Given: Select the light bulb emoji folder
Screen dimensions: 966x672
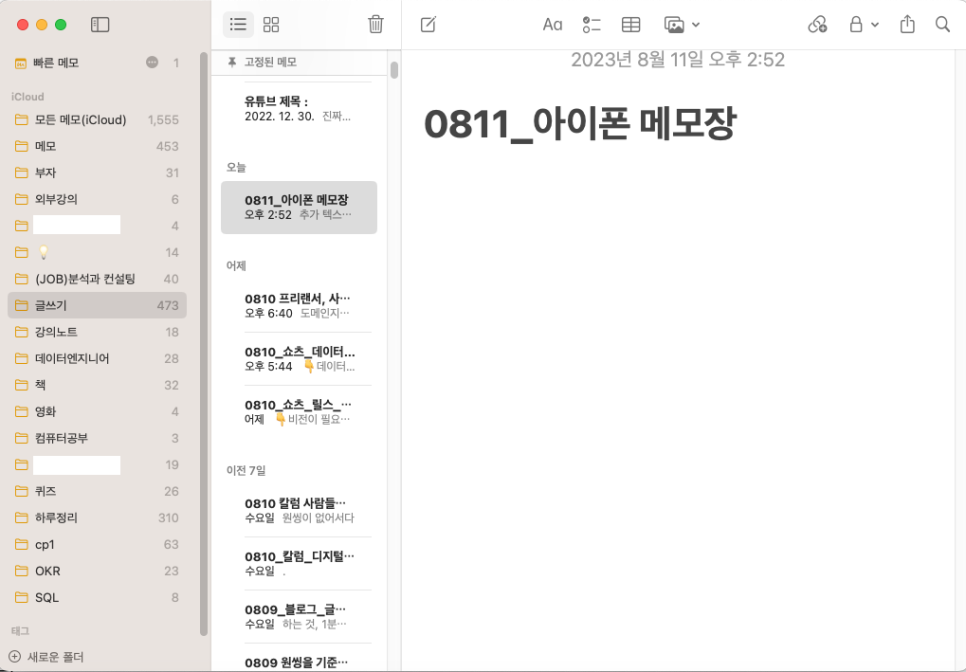Looking at the screenshot, I should pyautogui.click(x=97, y=252).
